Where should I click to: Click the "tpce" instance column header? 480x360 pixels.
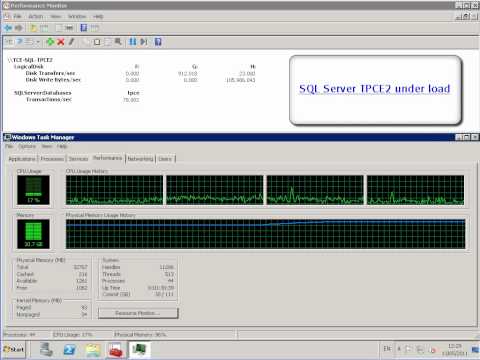coord(133,93)
